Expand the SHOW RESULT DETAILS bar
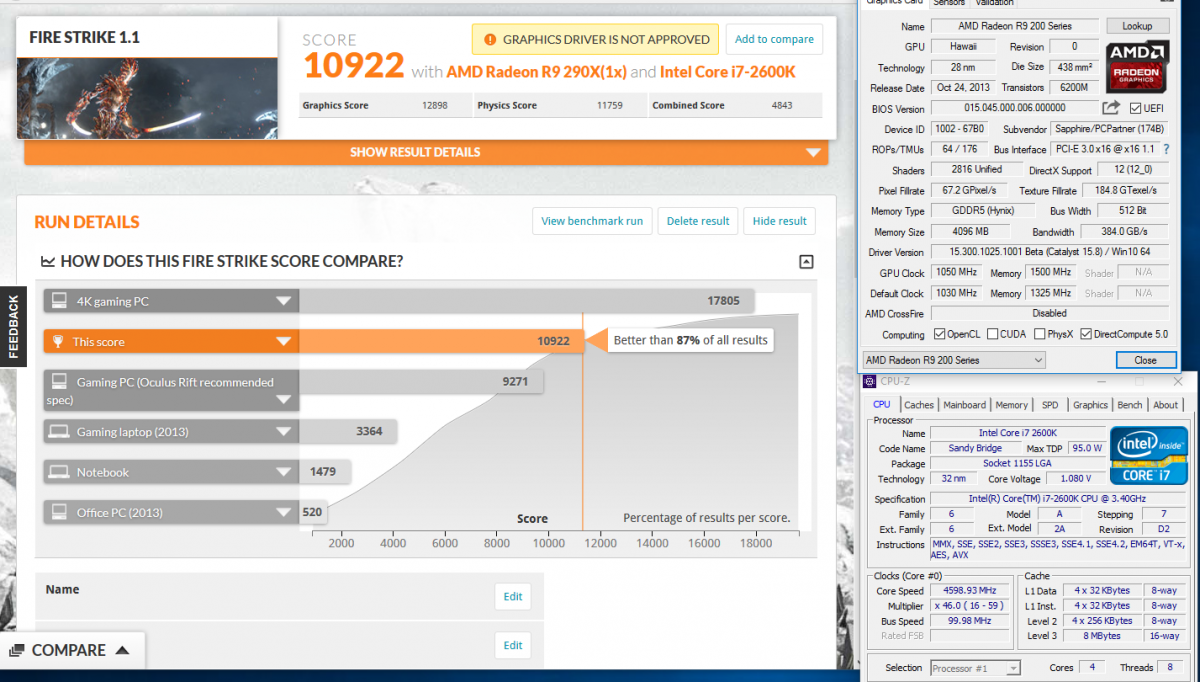This screenshot has width=1200, height=682. pos(426,153)
